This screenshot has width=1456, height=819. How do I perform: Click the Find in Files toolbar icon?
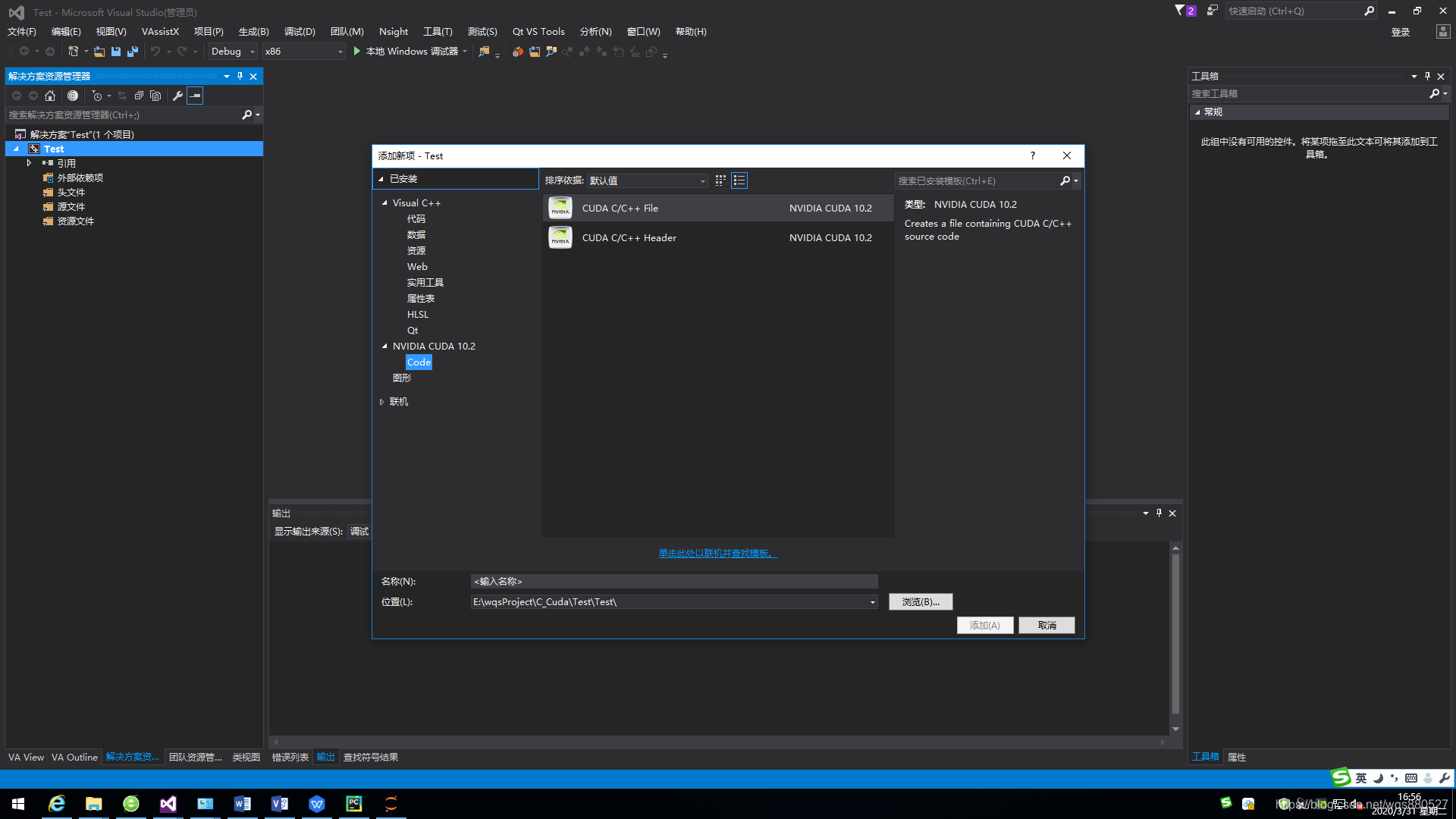[x=484, y=52]
